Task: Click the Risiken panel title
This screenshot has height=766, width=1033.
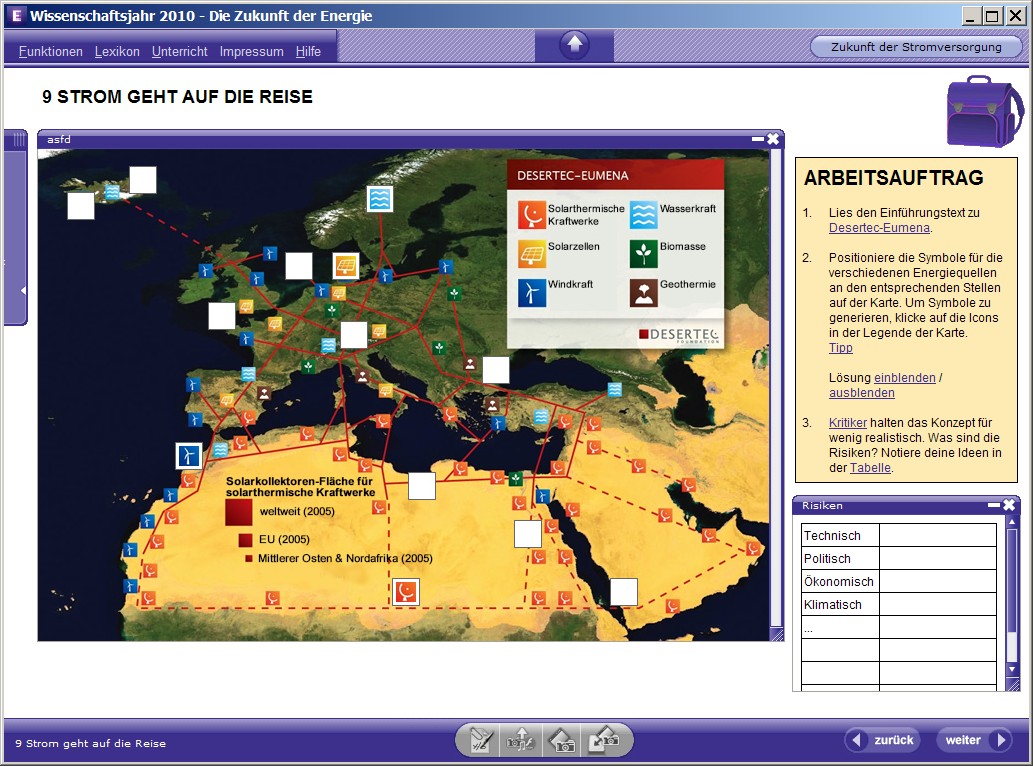Action: 822,506
